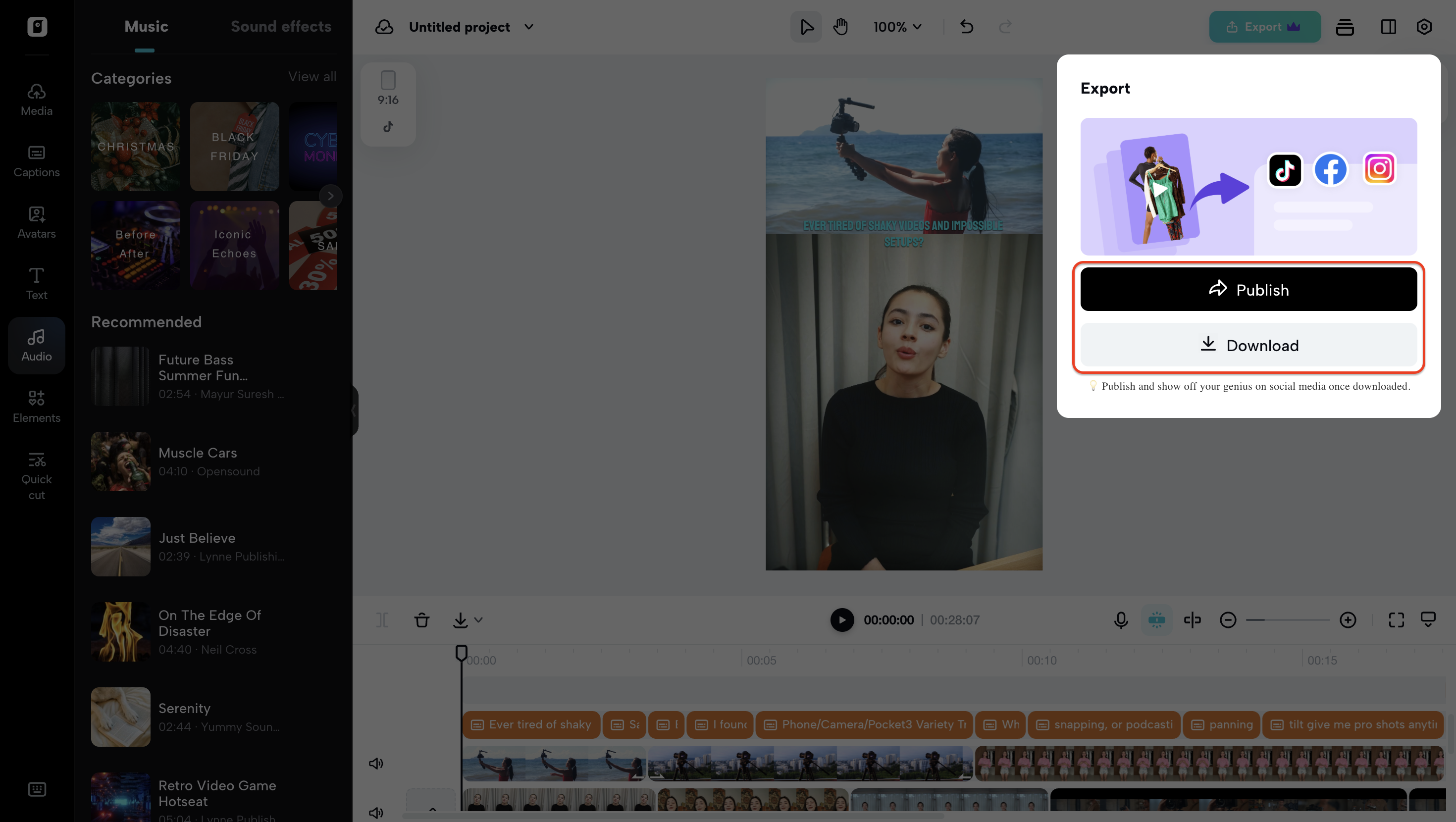Image resolution: width=1456 pixels, height=822 pixels.
Task: Click the Publish button
Action: coord(1248,289)
